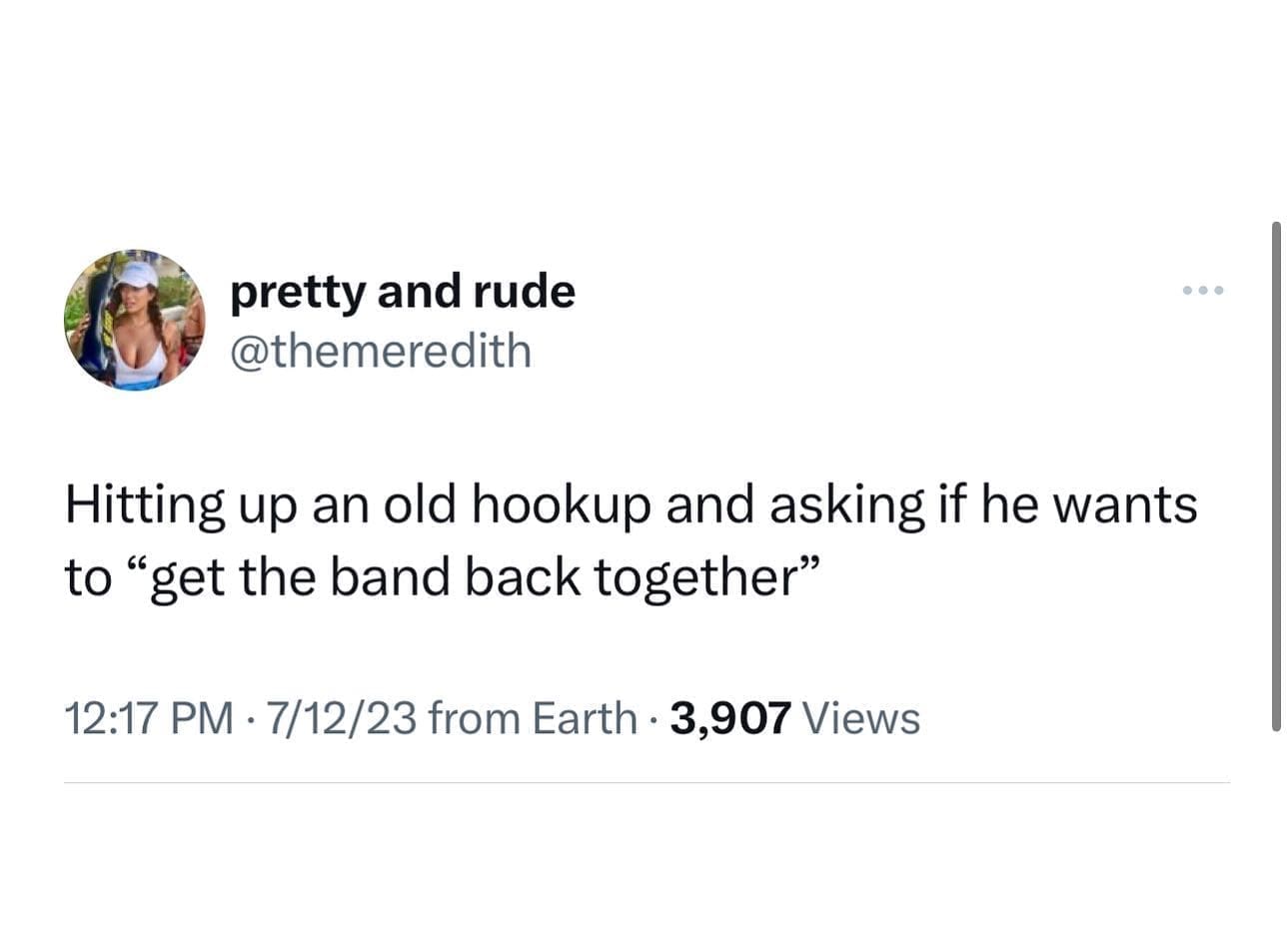Open the three-dot more options menu
This screenshot has width=1288, height=936.
[1202, 291]
